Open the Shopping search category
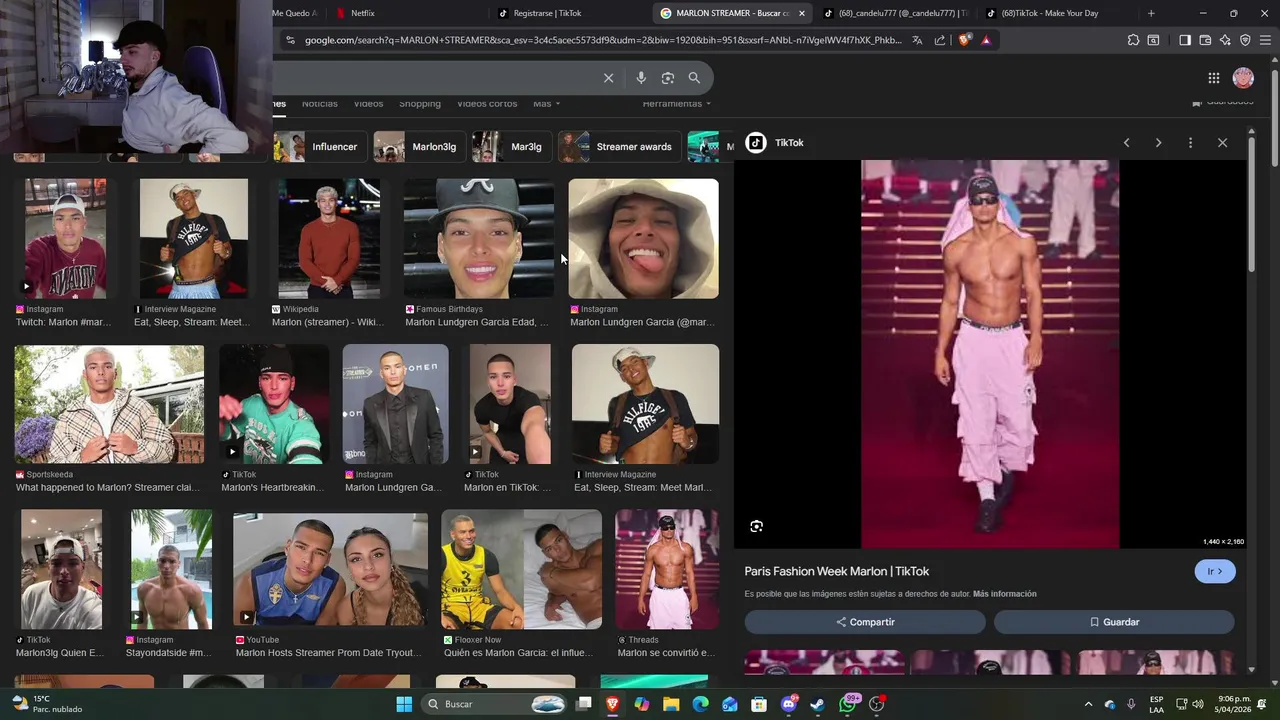The image size is (1280, 720). point(420,104)
